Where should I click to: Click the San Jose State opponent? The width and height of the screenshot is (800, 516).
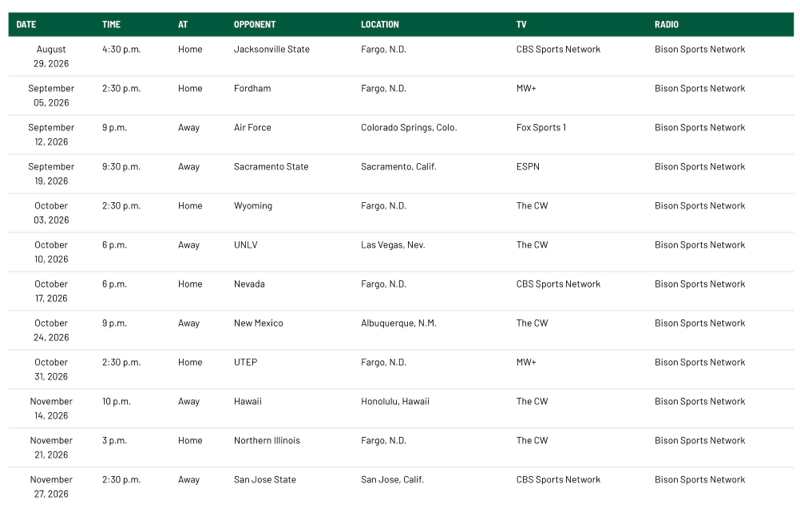[265, 480]
